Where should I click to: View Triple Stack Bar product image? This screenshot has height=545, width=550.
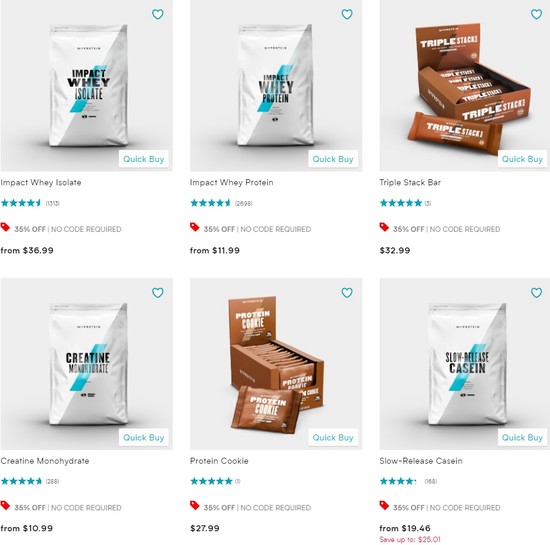coord(465,86)
